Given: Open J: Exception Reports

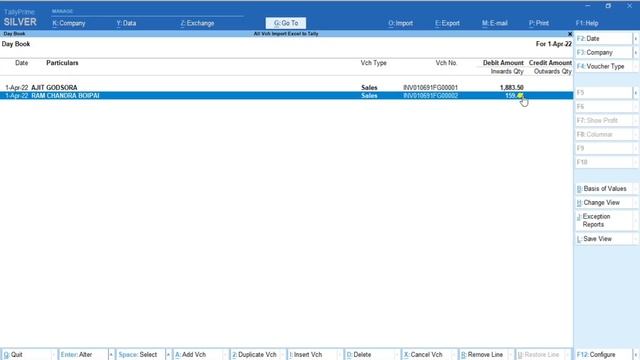Looking at the screenshot, I should pos(603,220).
